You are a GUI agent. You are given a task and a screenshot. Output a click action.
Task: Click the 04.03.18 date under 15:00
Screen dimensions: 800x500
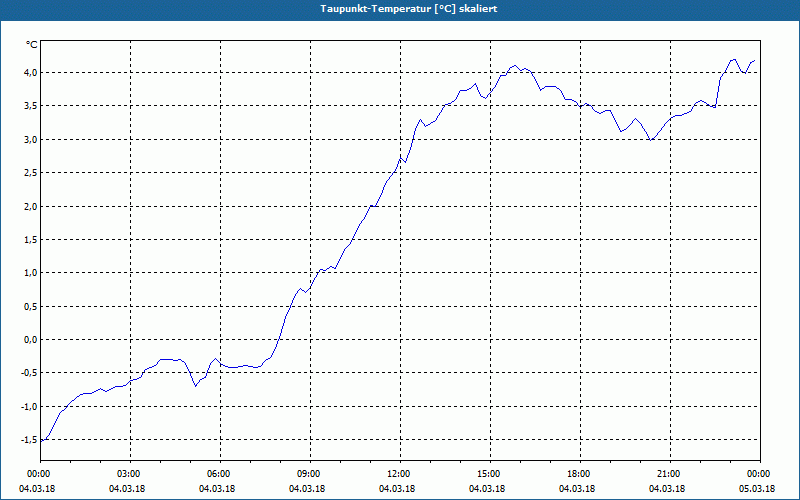point(487,489)
